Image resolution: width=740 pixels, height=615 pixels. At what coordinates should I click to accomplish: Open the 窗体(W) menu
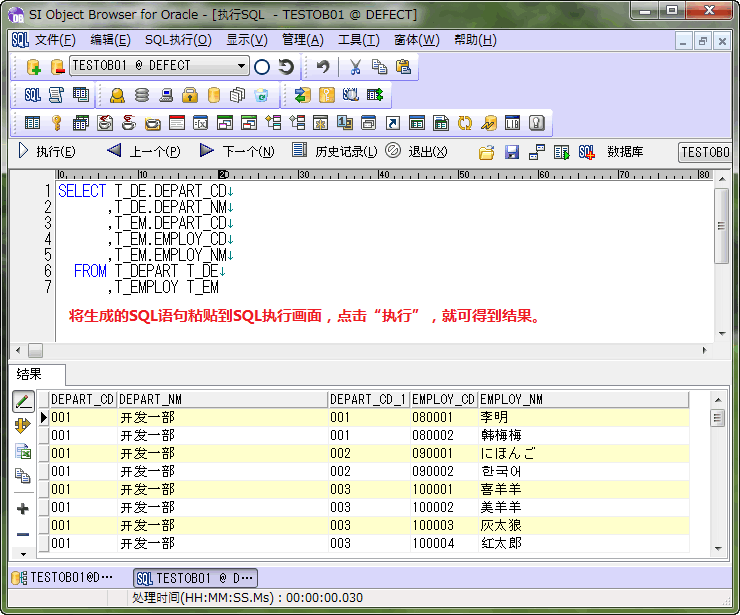tap(416, 40)
